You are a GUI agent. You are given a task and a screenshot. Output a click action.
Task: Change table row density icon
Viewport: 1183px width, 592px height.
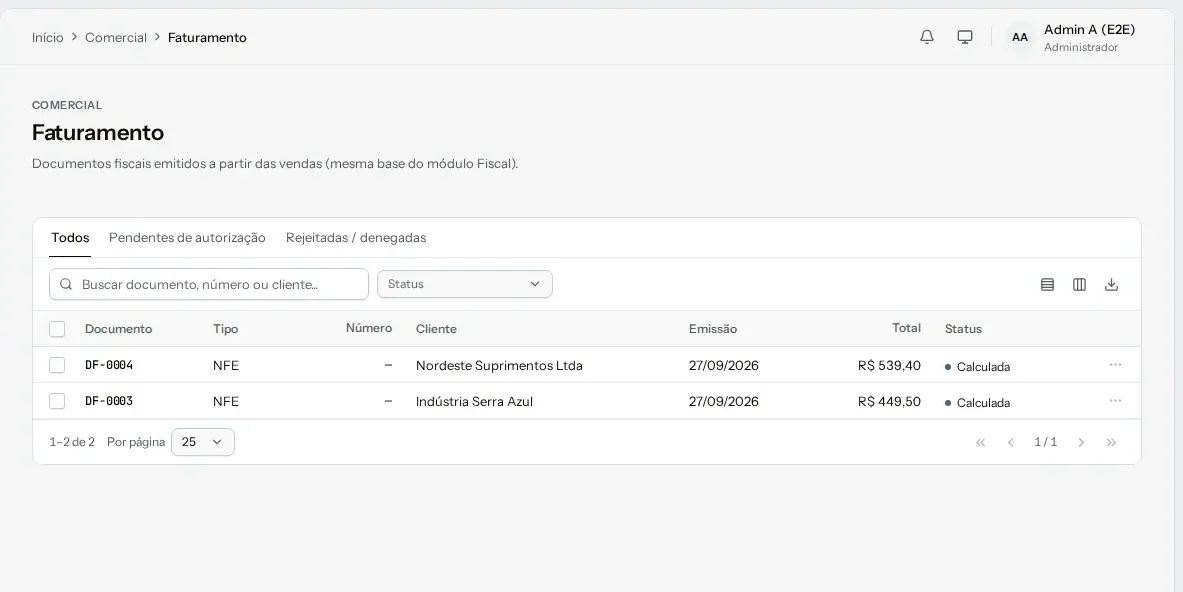1047,284
